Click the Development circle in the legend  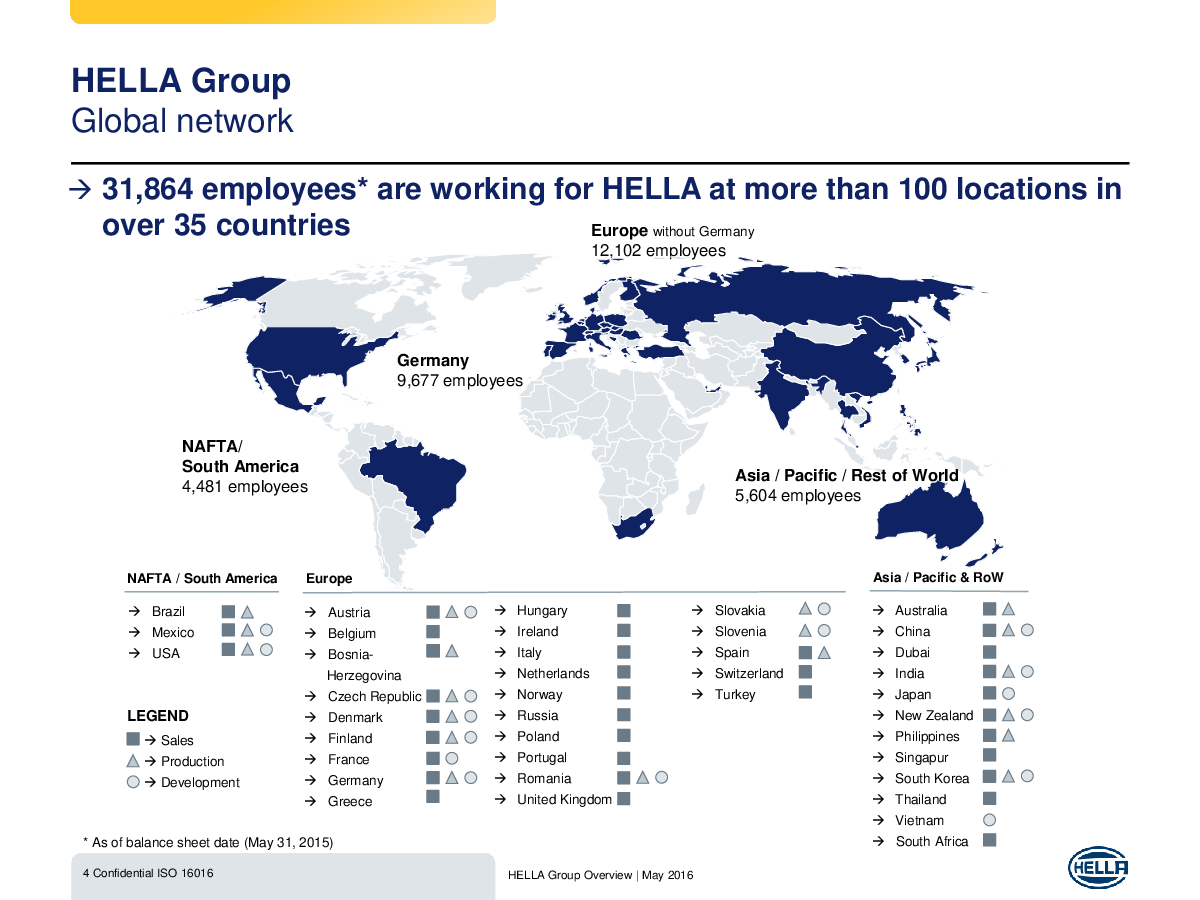pos(133,781)
